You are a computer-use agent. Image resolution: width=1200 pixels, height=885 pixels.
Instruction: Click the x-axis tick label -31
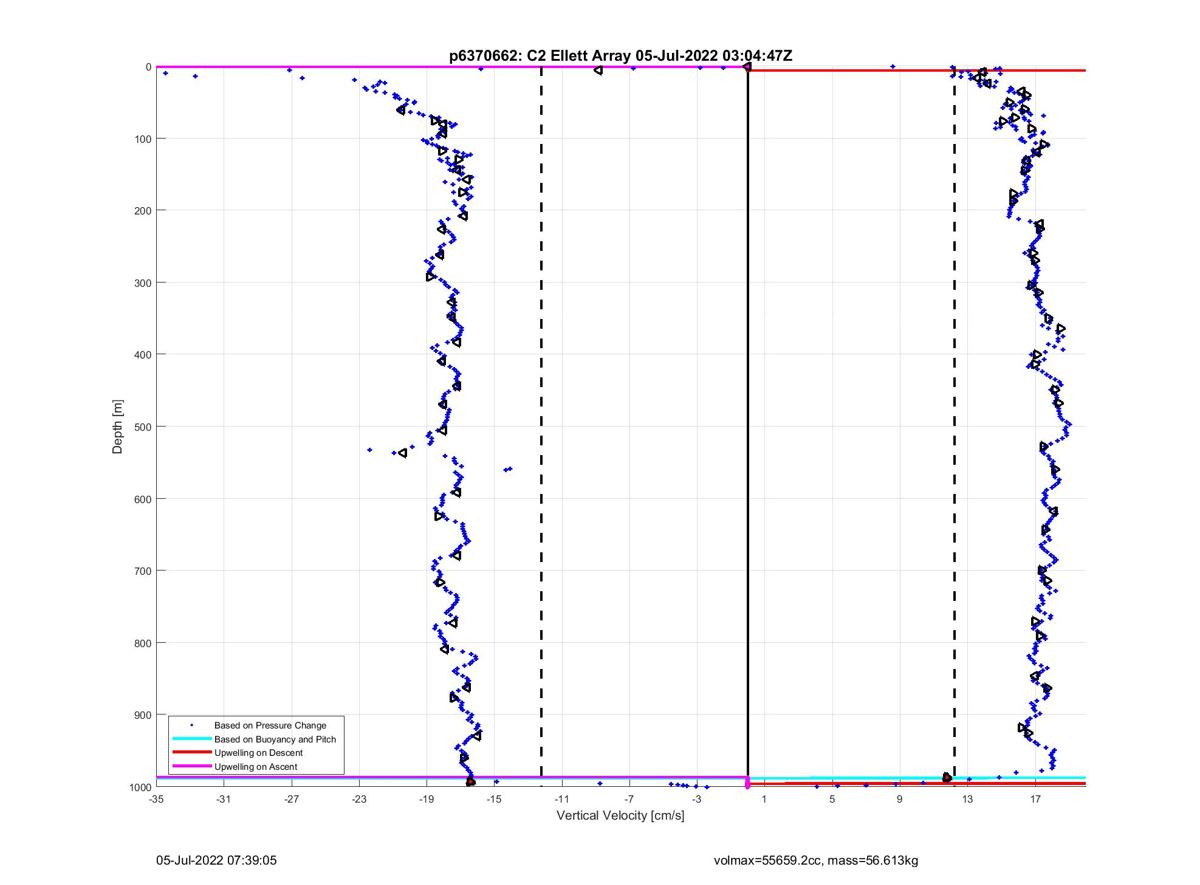tap(223, 798)
